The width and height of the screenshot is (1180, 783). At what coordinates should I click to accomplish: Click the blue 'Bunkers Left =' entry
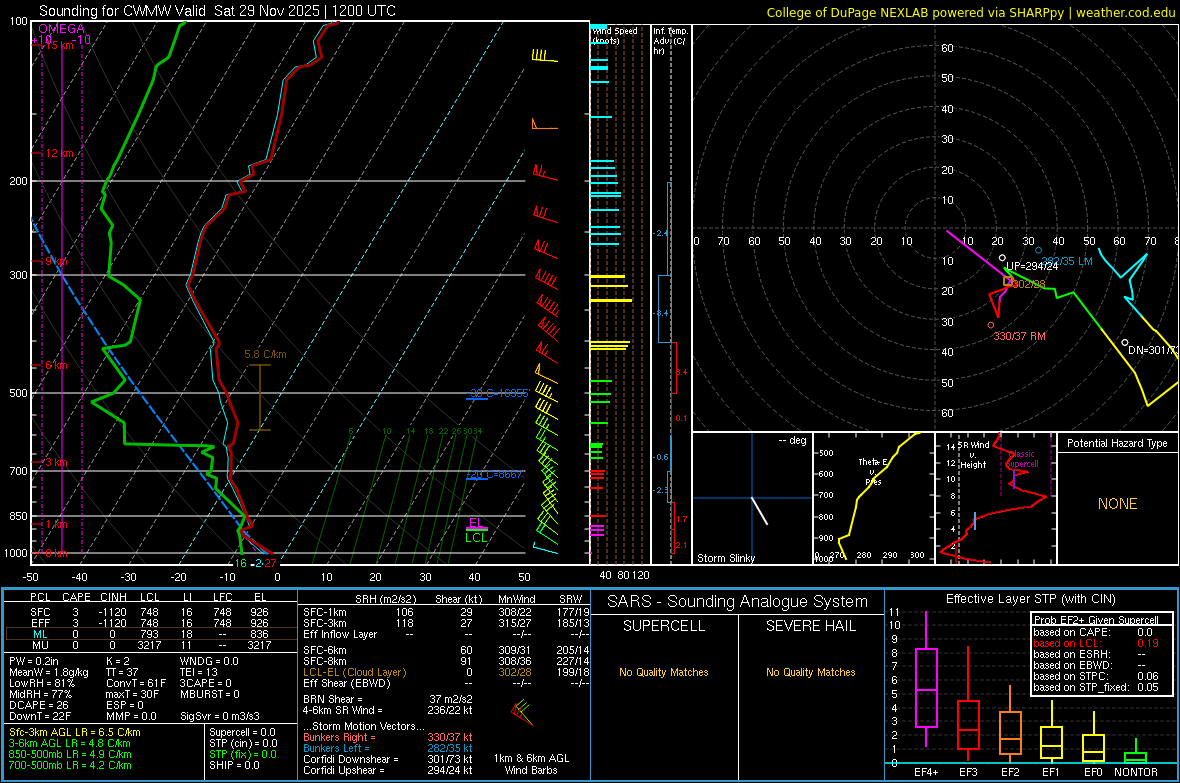(x=388, y=748)
